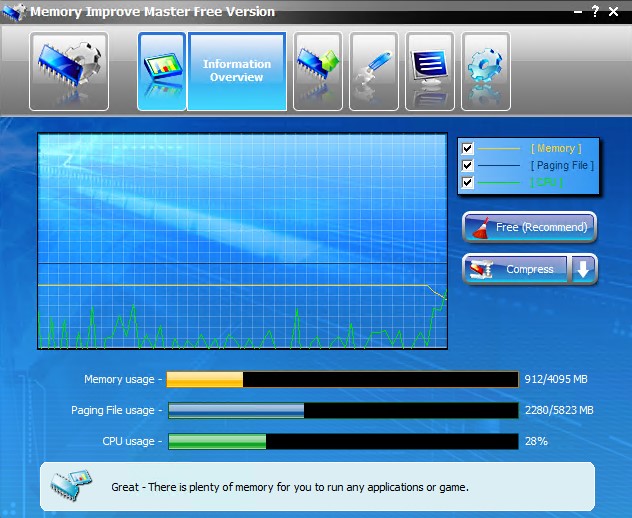The image size is (632, 518).
Task: Click the memory chip icon in status message
Action: click(71, 486)
